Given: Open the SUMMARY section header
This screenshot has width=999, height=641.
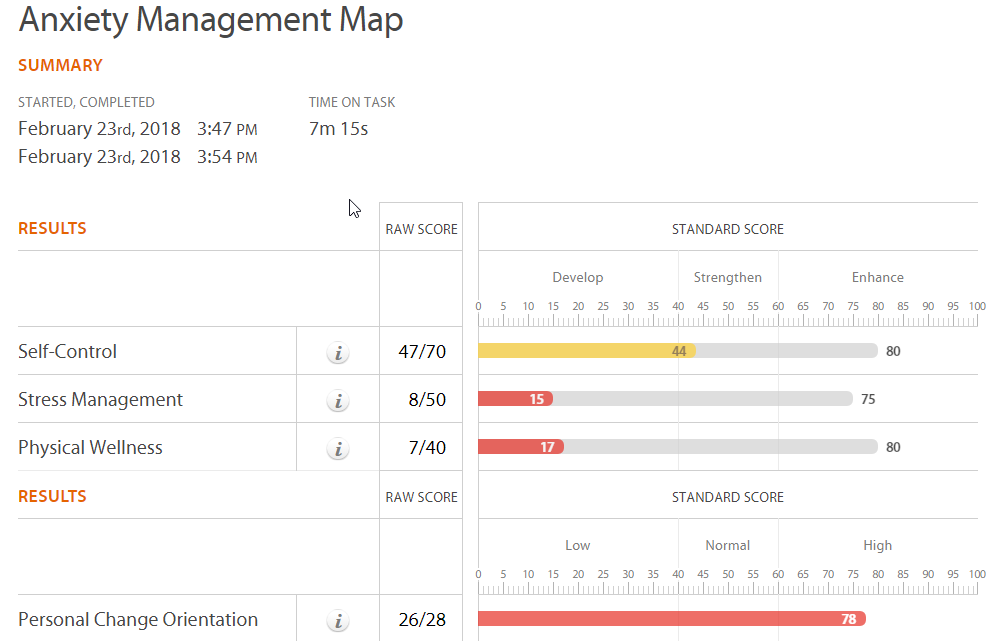Looking at the screenshot, I should [60, 65].
